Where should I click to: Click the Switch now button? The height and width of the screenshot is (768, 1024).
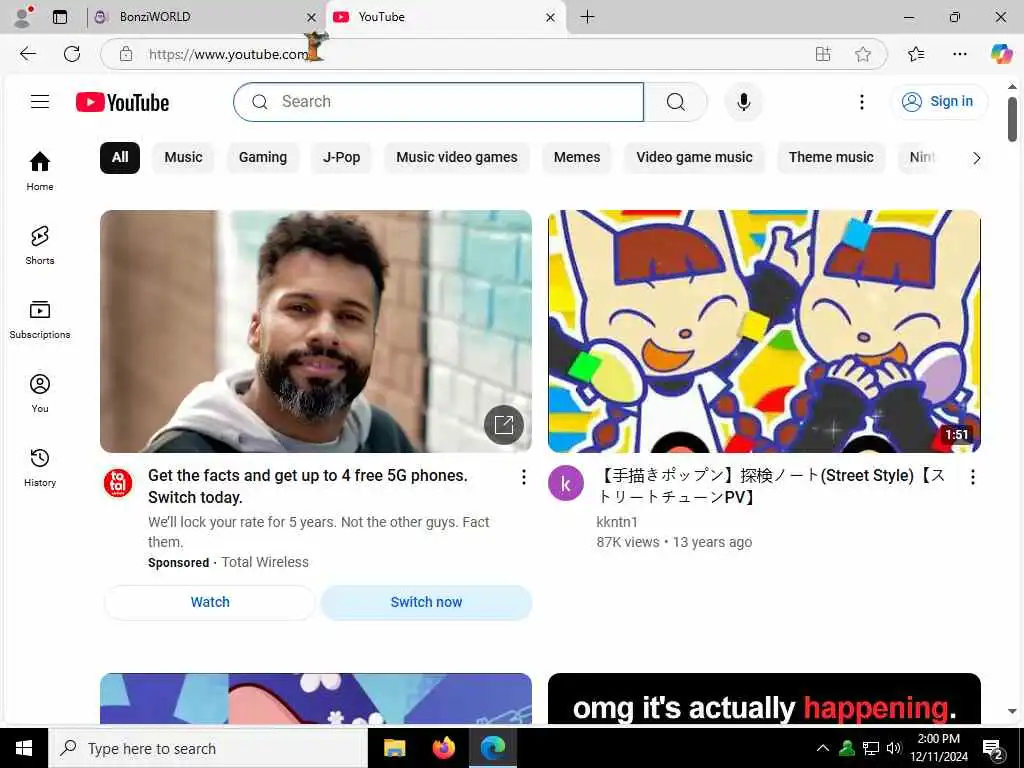pyautogui.click(x=426, y=602)
